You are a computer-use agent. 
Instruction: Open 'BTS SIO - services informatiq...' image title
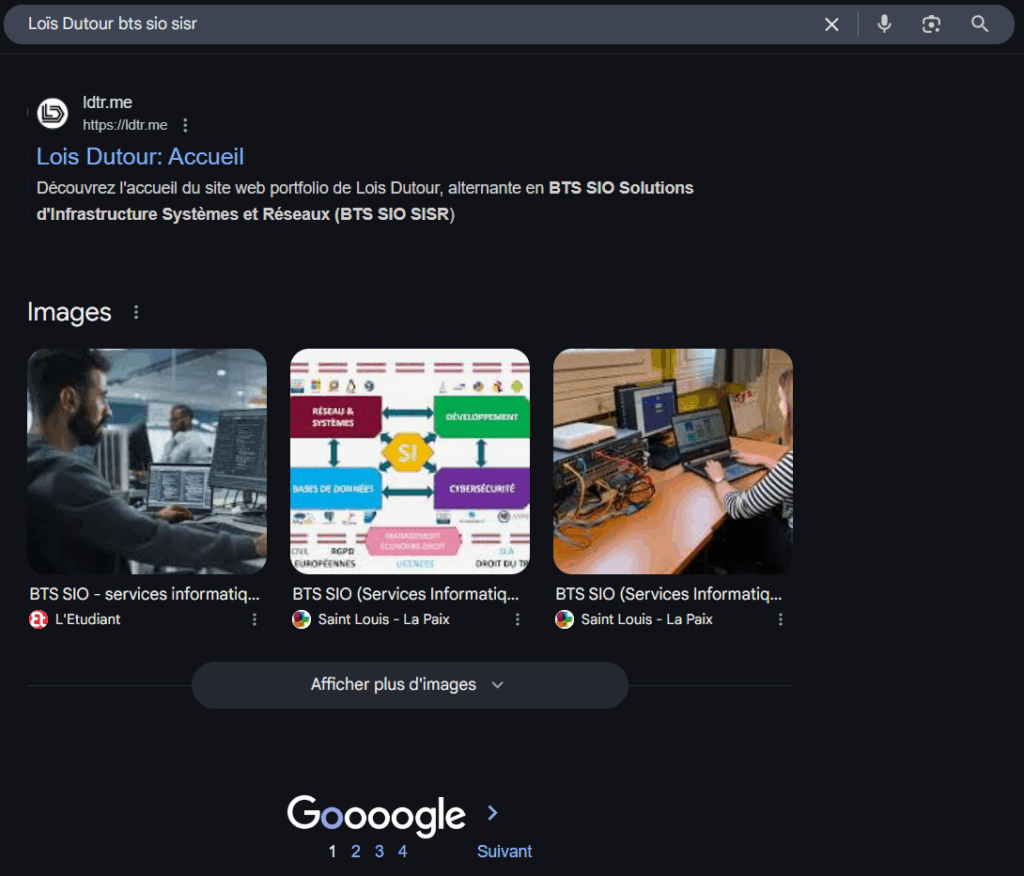(144, 594)
